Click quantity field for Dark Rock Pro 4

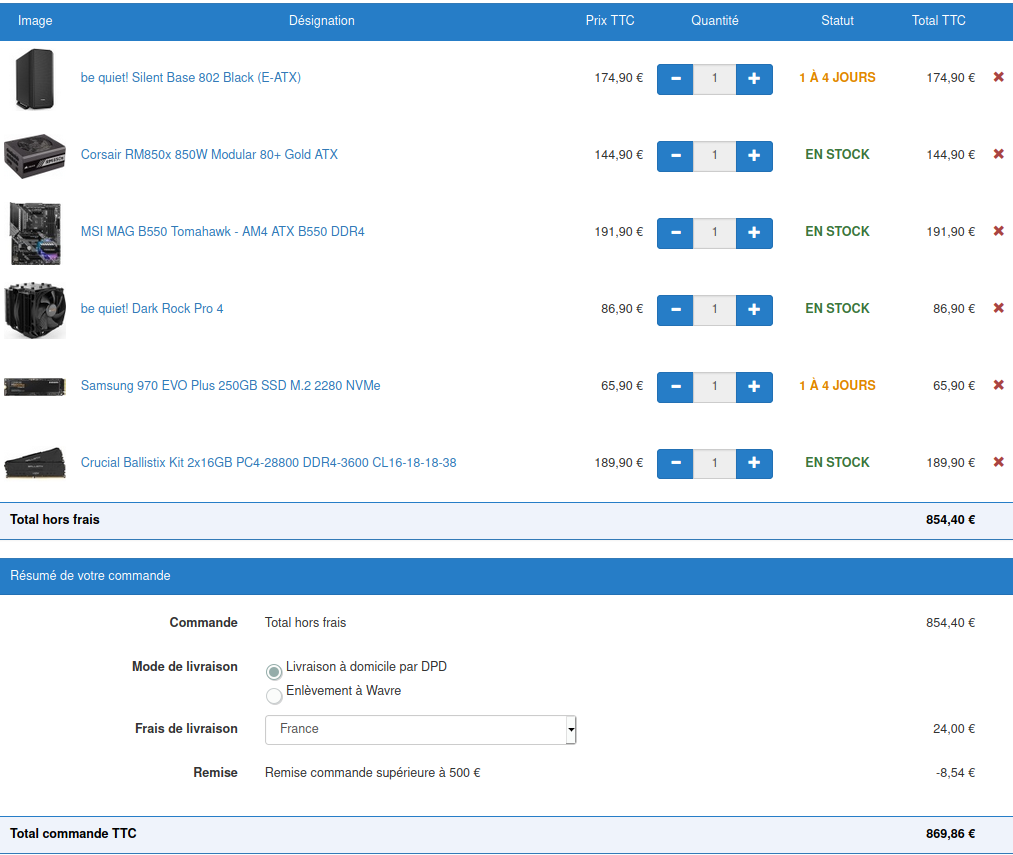coord(715,310)
